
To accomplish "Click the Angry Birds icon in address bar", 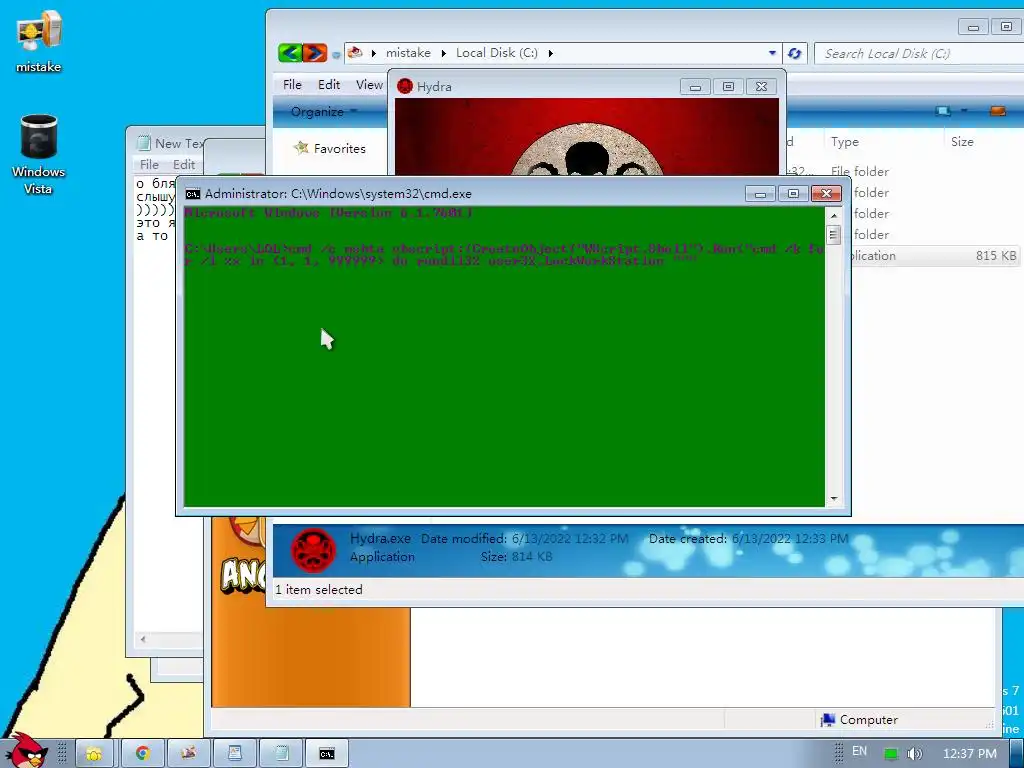I will pyautogui.click(x=355, y=52).
